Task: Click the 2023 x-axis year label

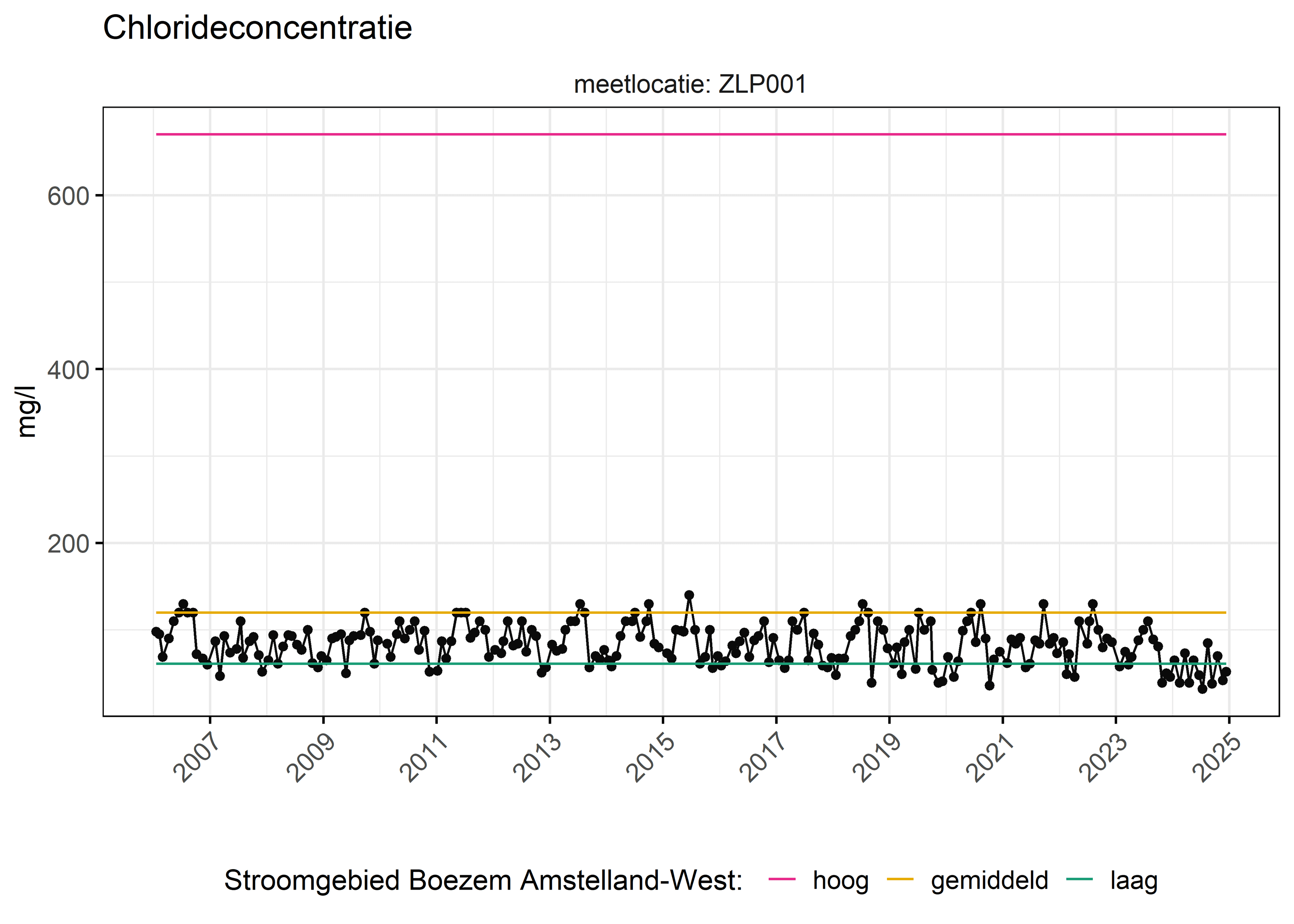Action: click(1103, 757)
